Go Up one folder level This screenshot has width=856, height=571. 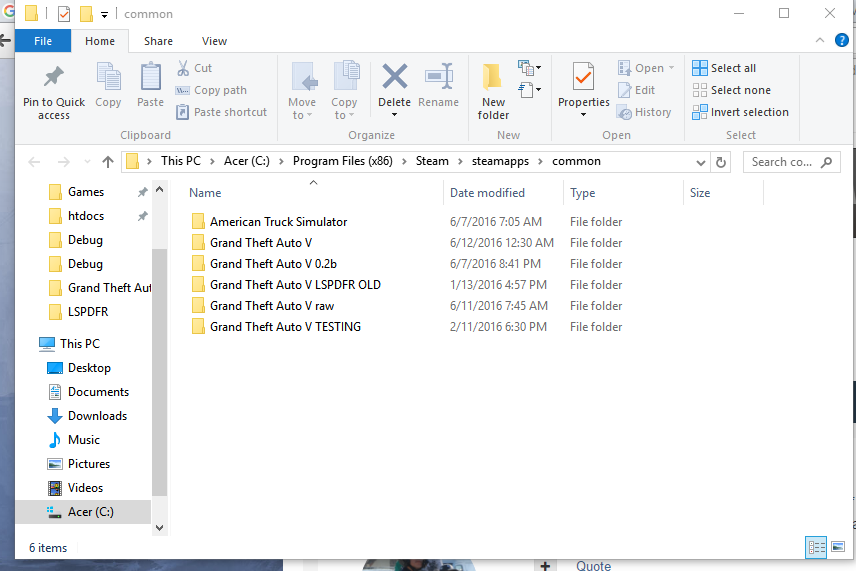click(108, 162)
